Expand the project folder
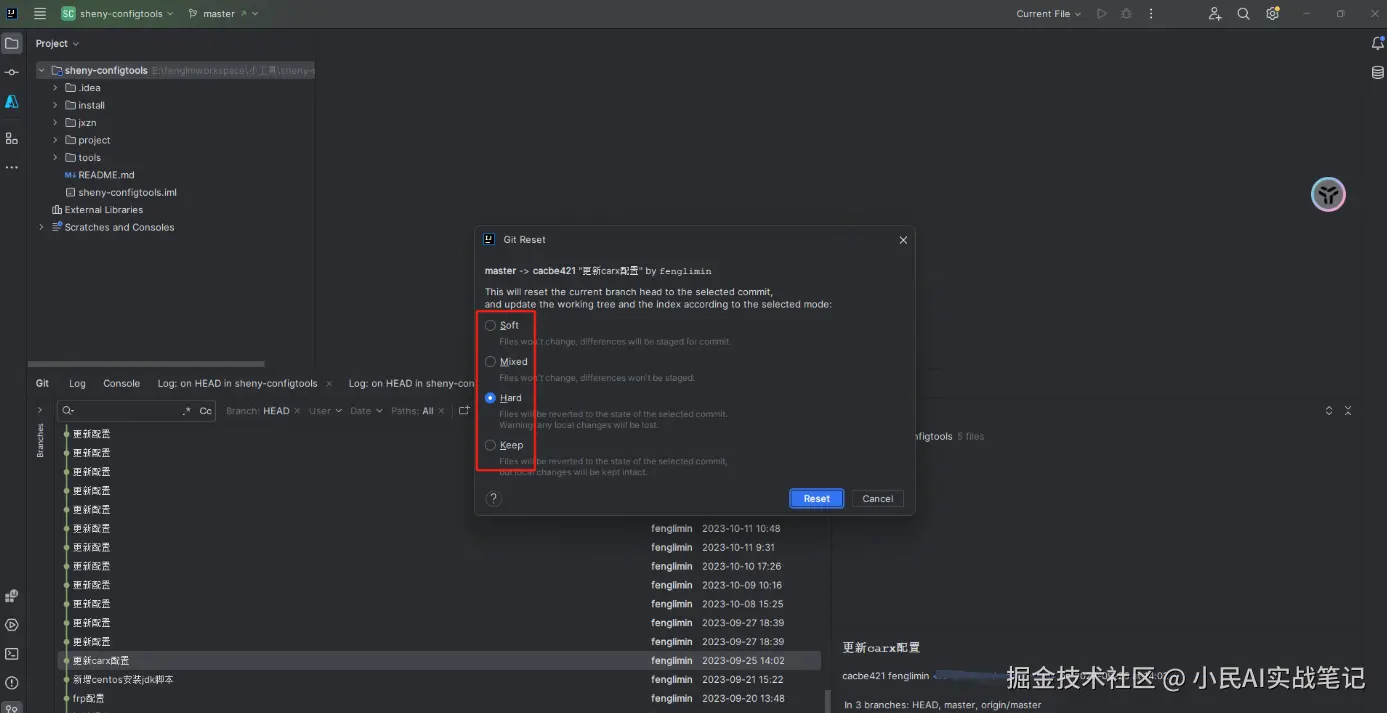1387x713 pixels. [x=56, y=140]
